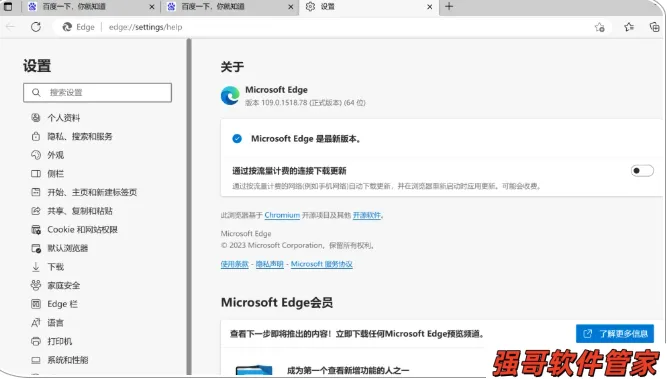Click the Microsoft Edge 是最新版本 text

pos(306,139)
